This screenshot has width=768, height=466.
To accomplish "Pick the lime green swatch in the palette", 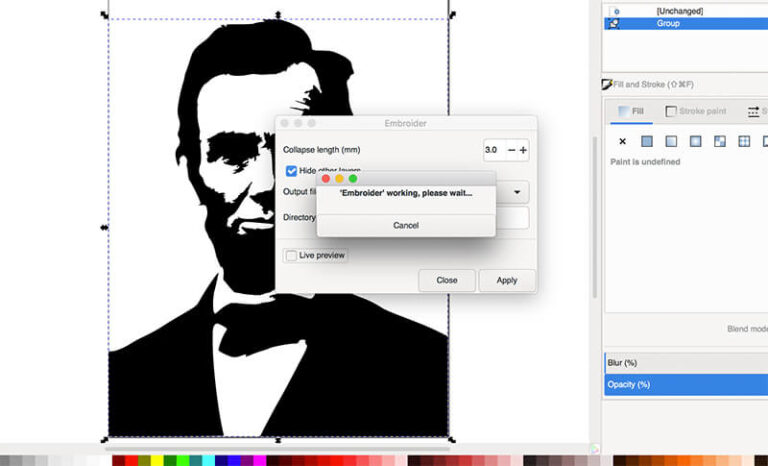I will pos(183,461).
